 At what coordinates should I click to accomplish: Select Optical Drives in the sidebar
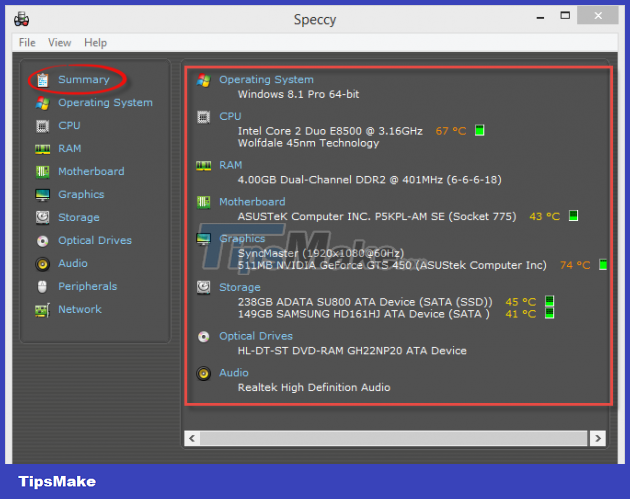tap(95, 241)
